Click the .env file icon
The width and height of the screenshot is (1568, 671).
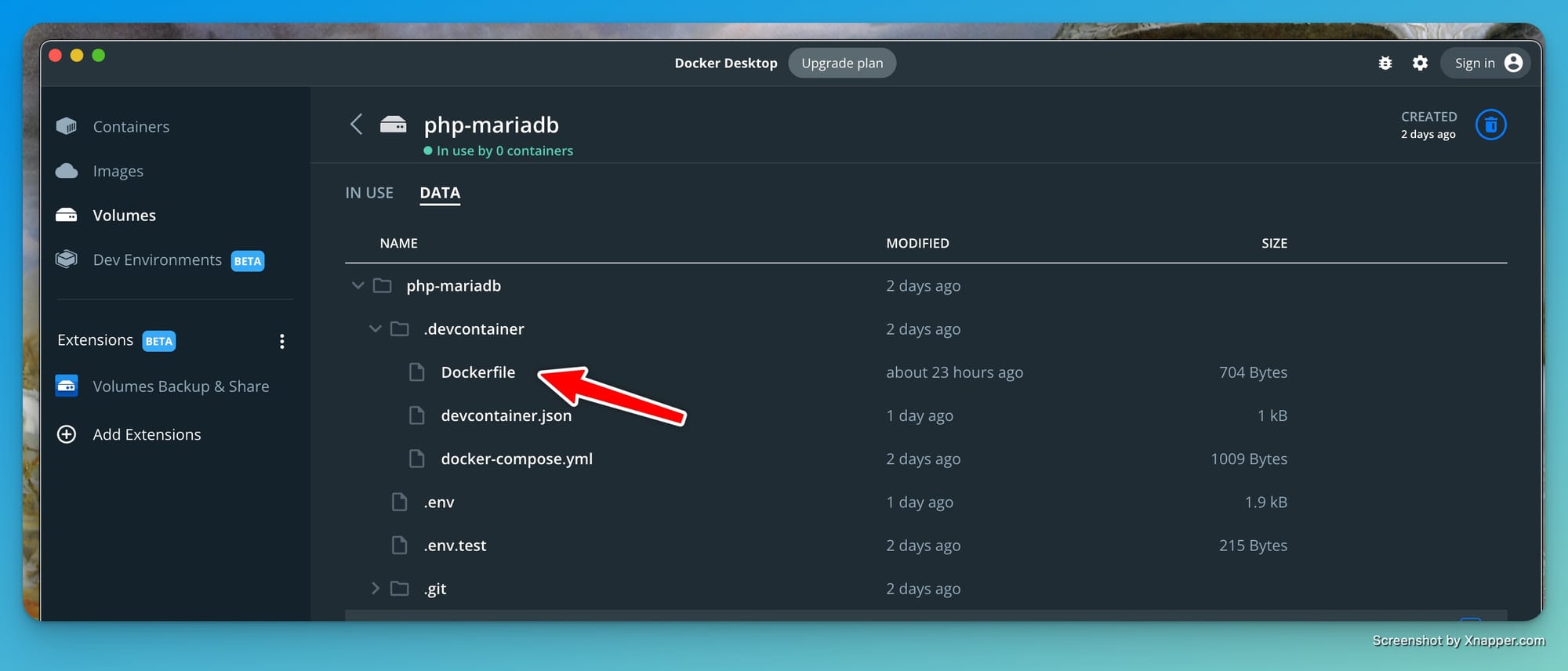400,502
